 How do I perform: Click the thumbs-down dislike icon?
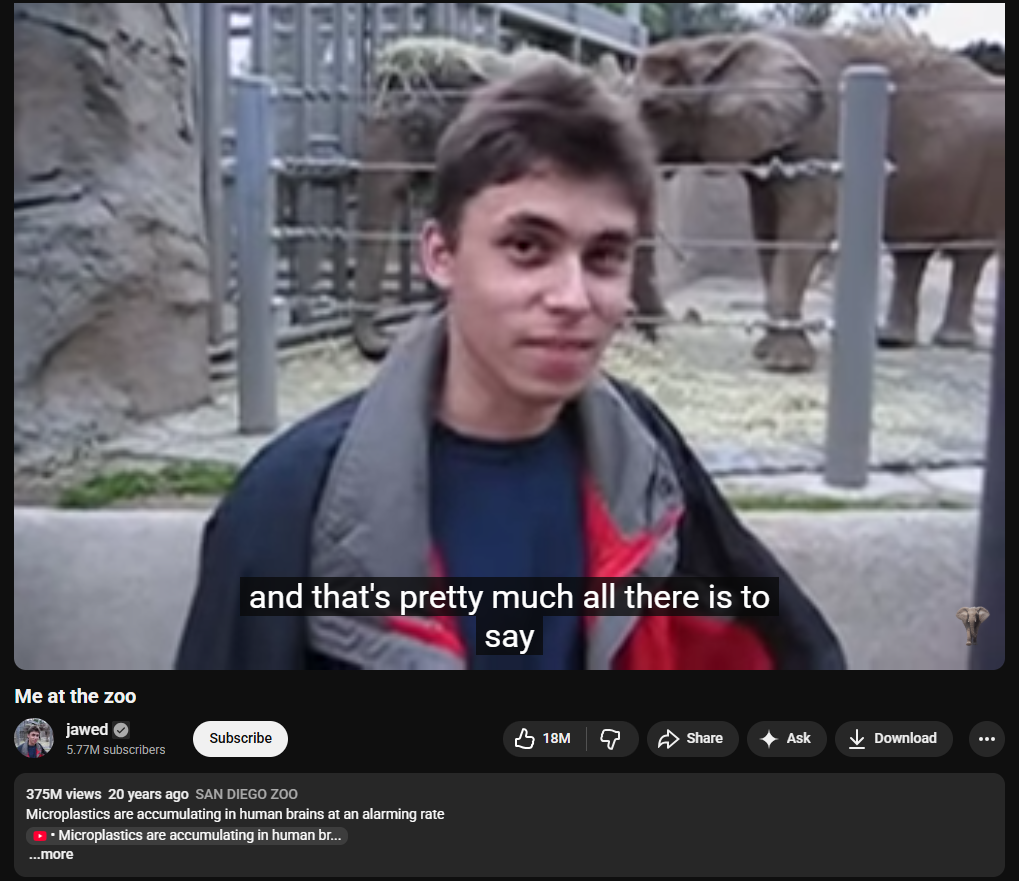tap(610, 739)
